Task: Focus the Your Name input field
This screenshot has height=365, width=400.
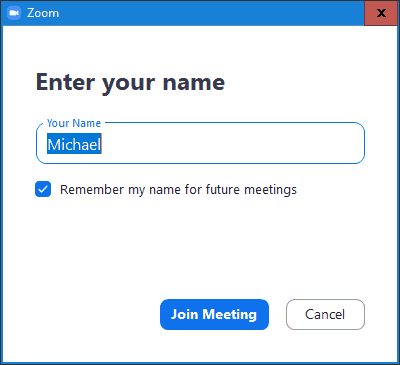Action: (x=200, y=144)
